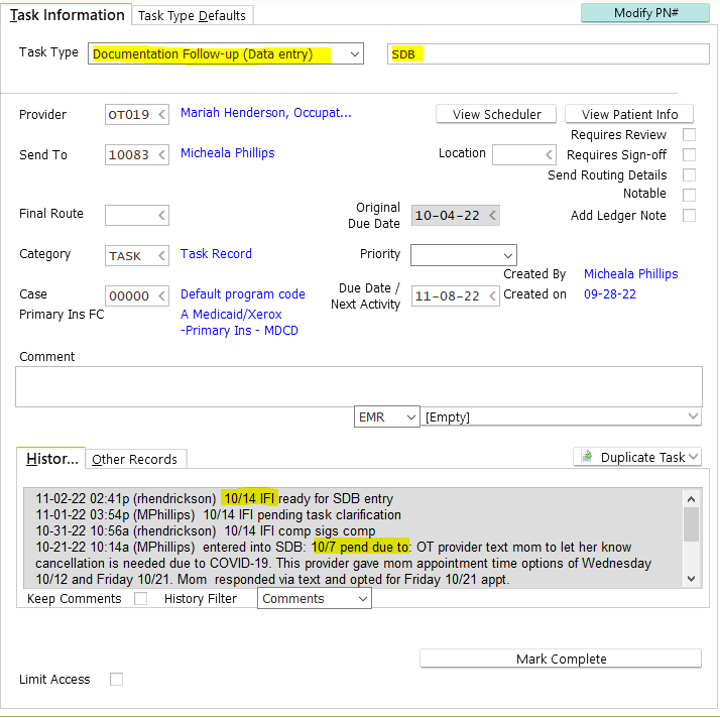Click Case 00000 lookup arrow
Image resolution: width=720 pixels, height=718 pixels.
pyautogui.click(x=162, y=296)
